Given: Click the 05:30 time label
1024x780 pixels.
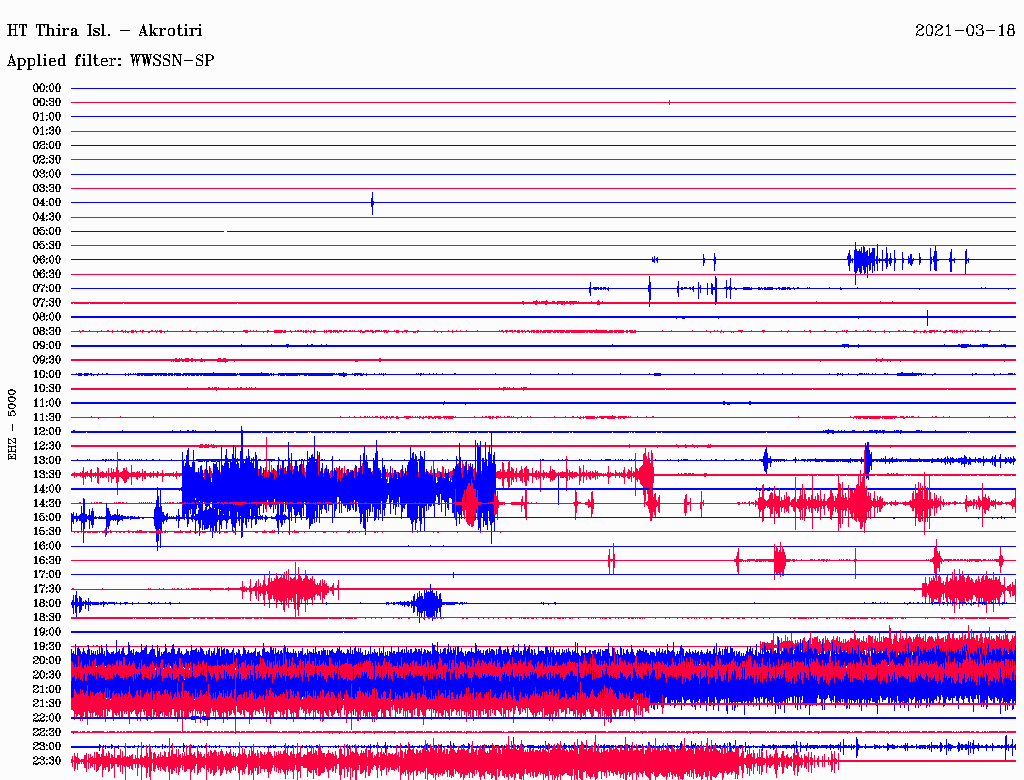Looking at the screenshot, I should tap(47, 246).
